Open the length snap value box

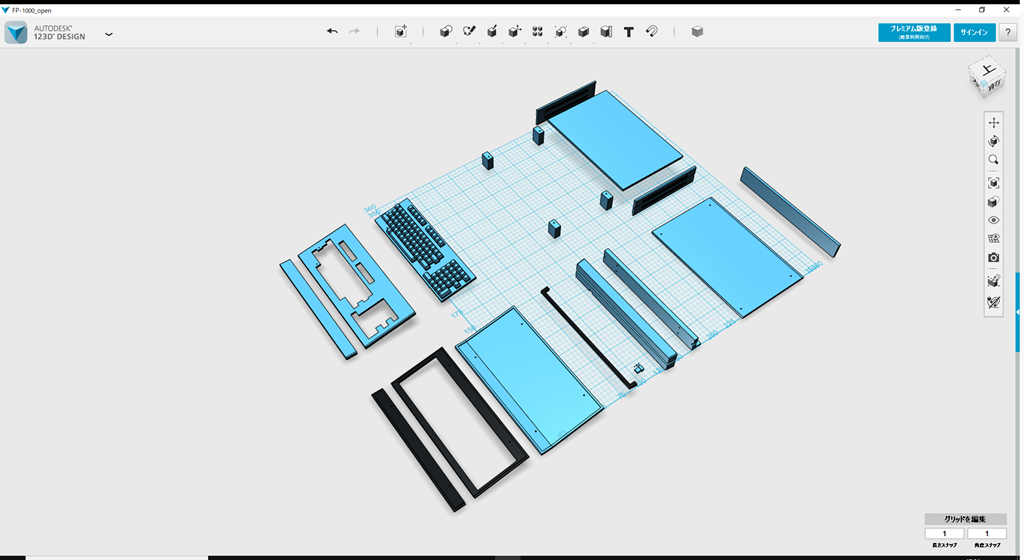coord(945,534)
